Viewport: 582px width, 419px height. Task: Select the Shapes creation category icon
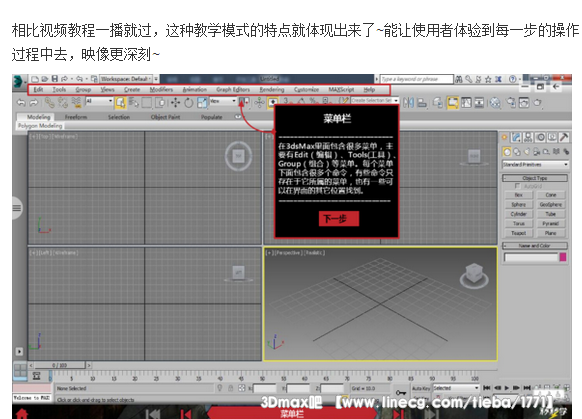pyautogui.click(x=517, y=152)
